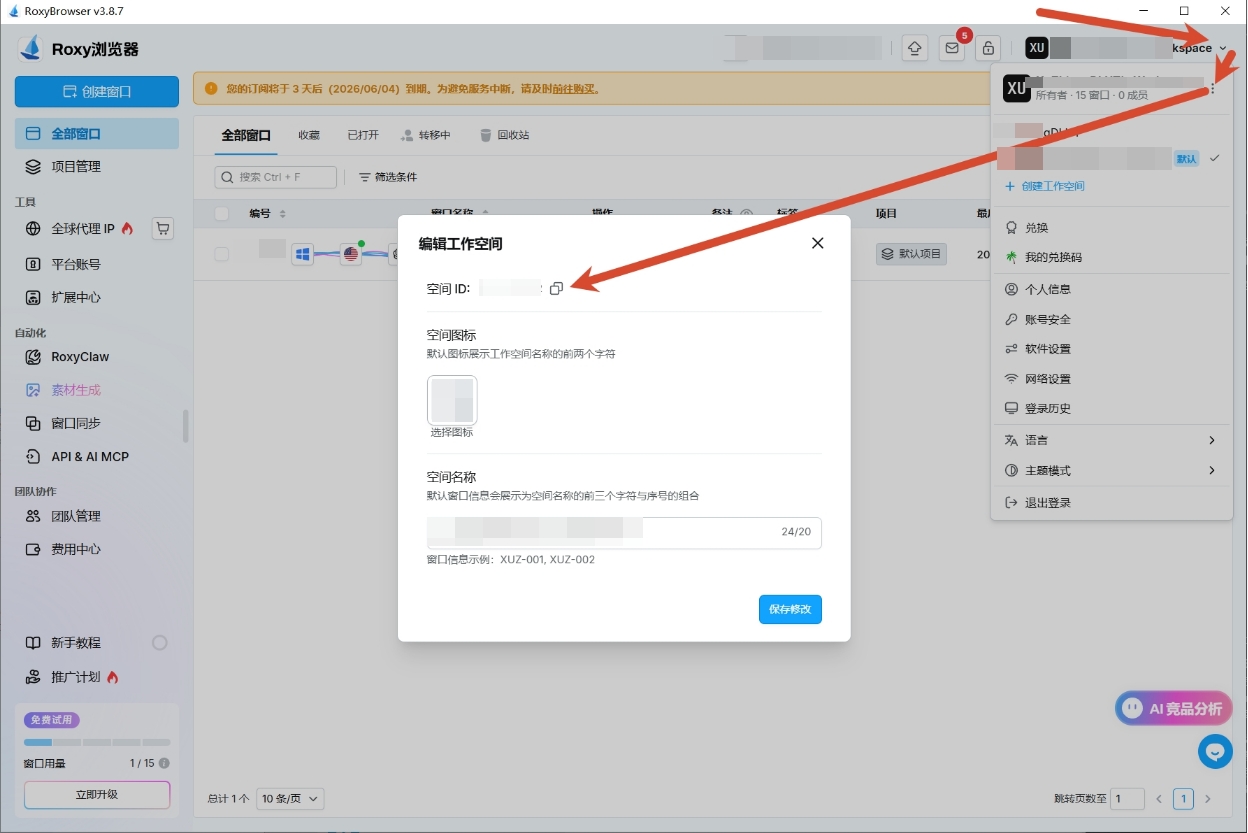Click the shopping cart icon beside 全球代理 IP
Viewport: 1248px width, 833px height.
[163, 229]
